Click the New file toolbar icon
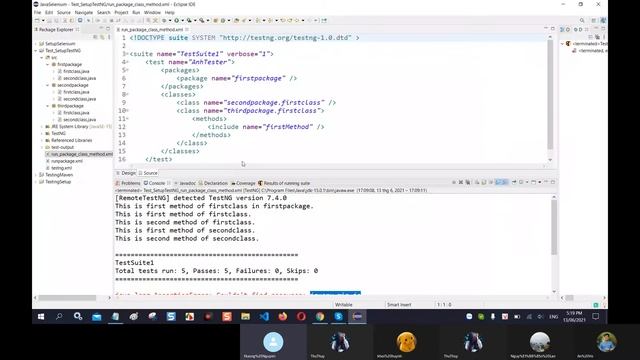Viewport: 640px width, 360px height. [37, 20]
